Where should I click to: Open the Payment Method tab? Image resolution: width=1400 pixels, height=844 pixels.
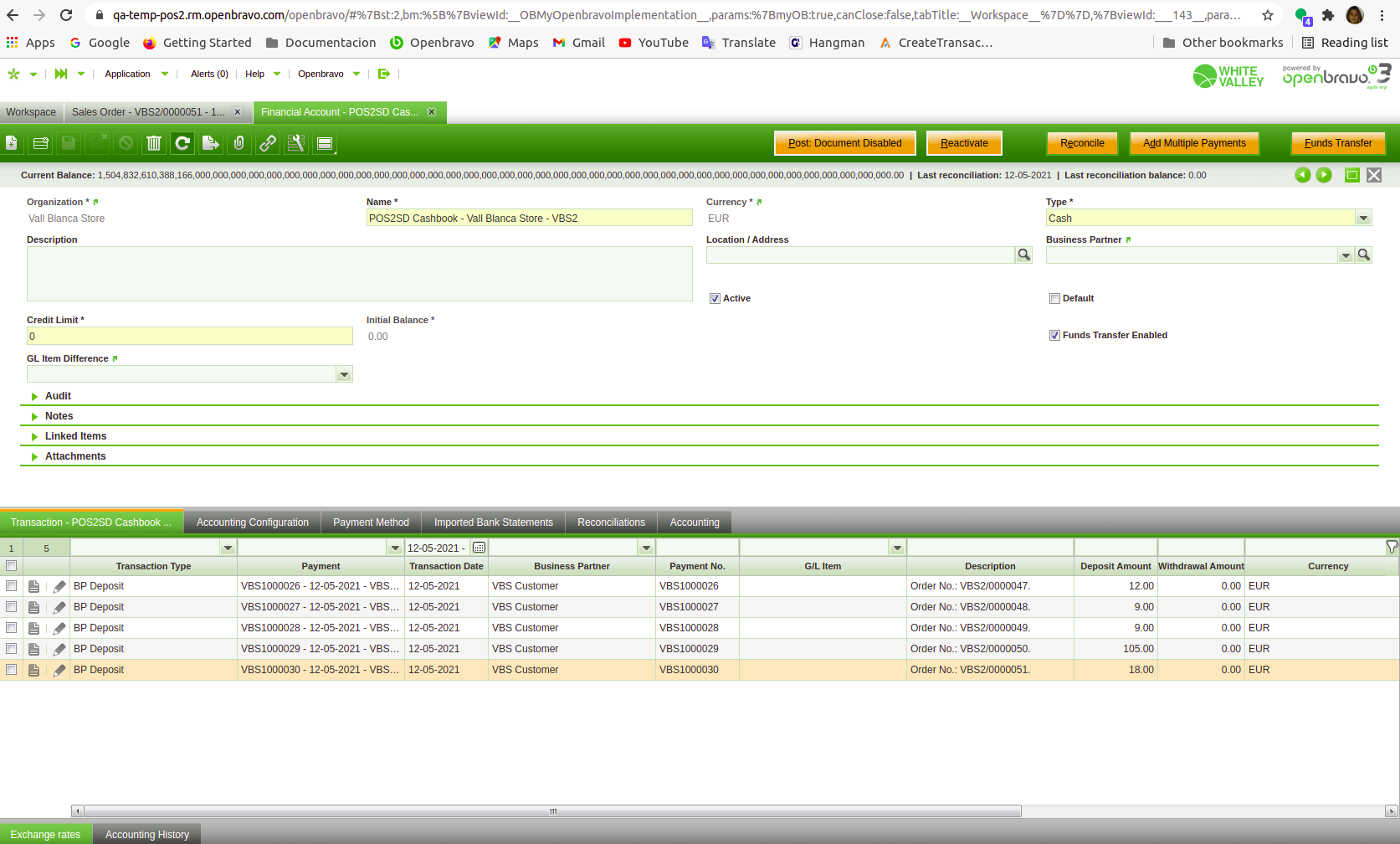coord(371,522)
